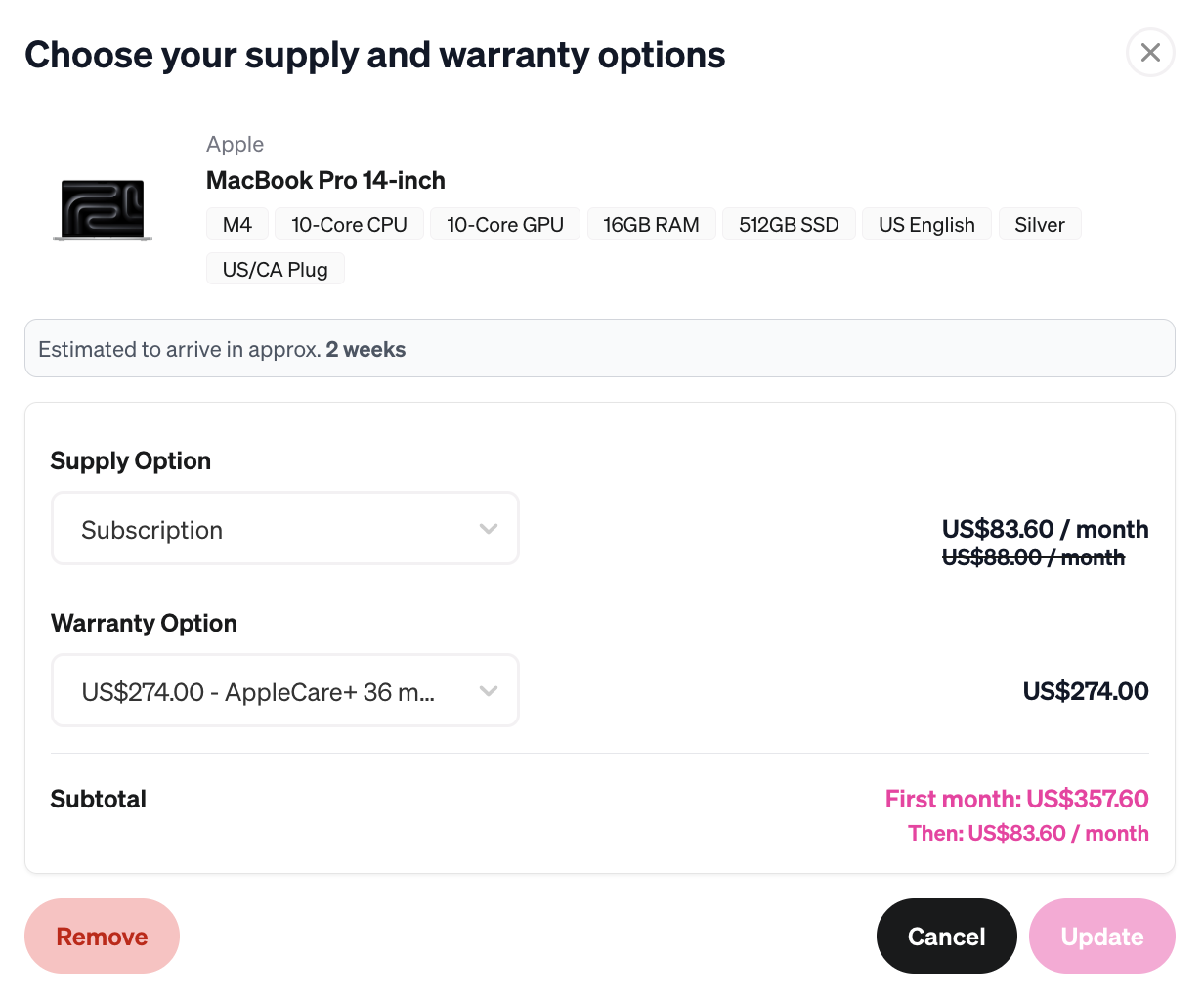Click the Supply Option chevron arrow
Screen dimensions: 1204x1003
pyautogui.click(x=489, y=529)
